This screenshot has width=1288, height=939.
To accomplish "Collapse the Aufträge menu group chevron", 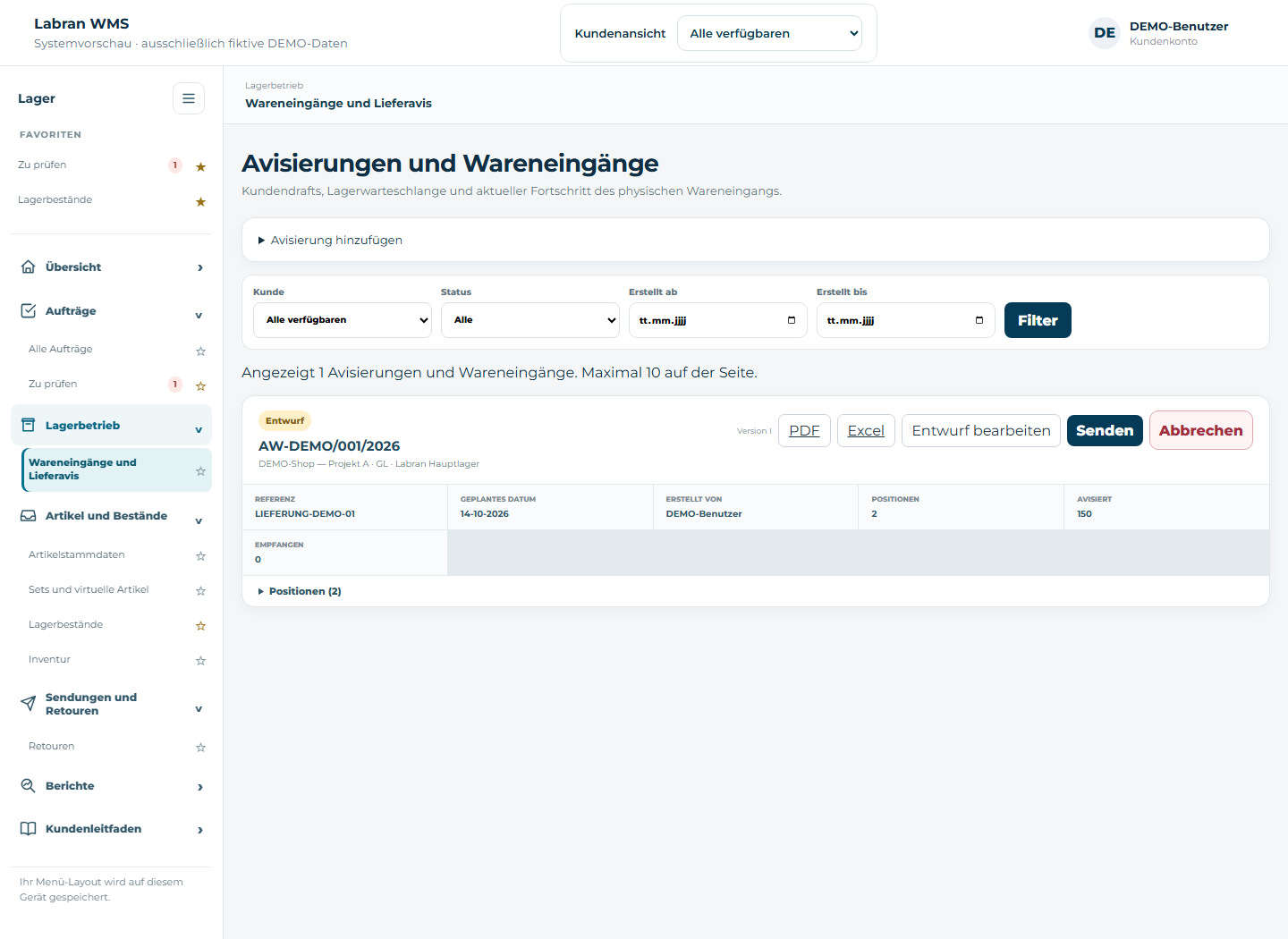I will [199, 315].
